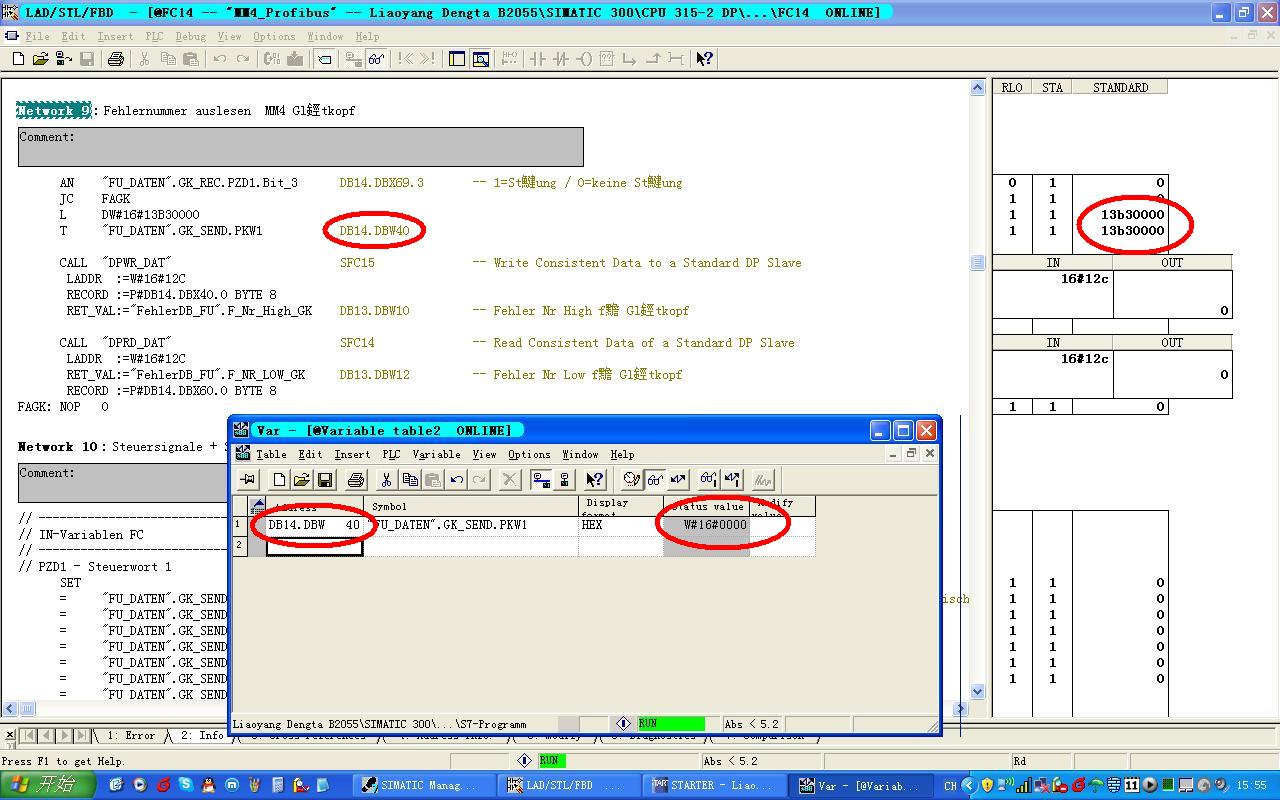Click SFC15 label in code

pos(357,263)
